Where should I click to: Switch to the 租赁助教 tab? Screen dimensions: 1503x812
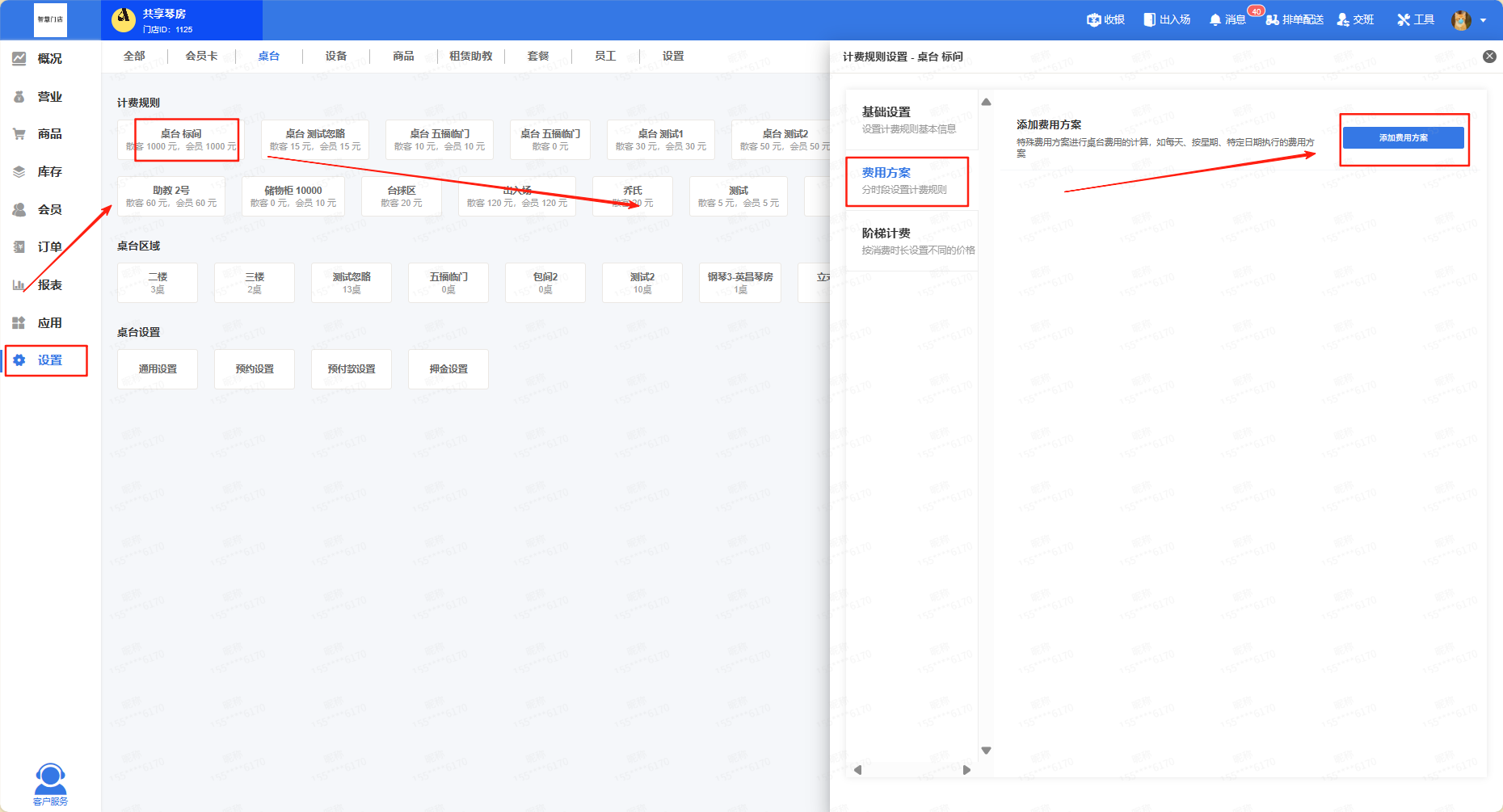(471, 56)
